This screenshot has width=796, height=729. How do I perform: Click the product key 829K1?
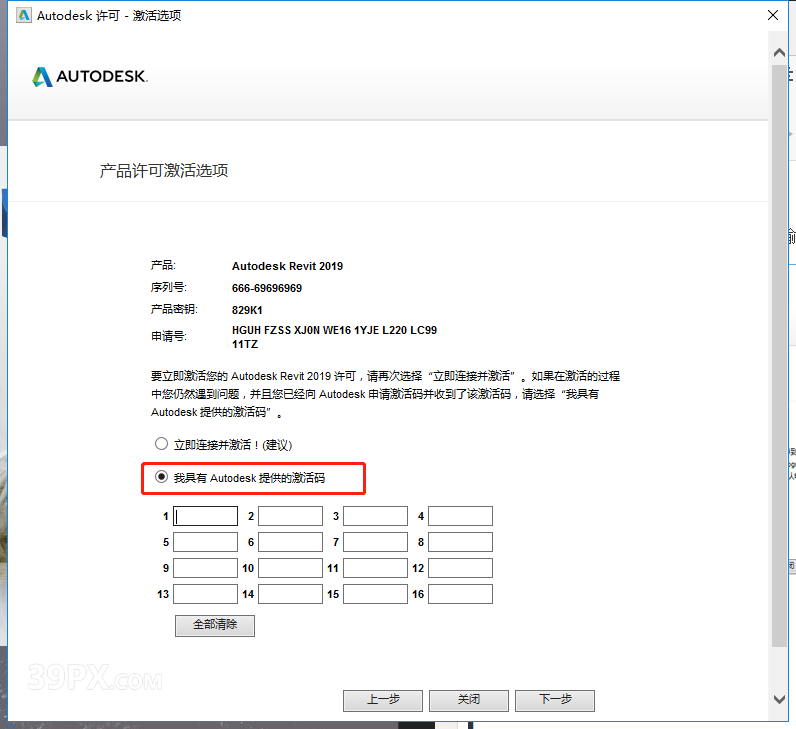pyautogui.click(x=247, y=310)
